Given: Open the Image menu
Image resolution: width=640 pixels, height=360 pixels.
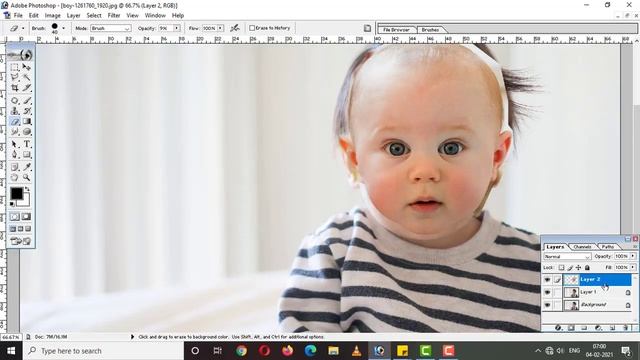Looking at the screenshot, I should pos(53,16).
